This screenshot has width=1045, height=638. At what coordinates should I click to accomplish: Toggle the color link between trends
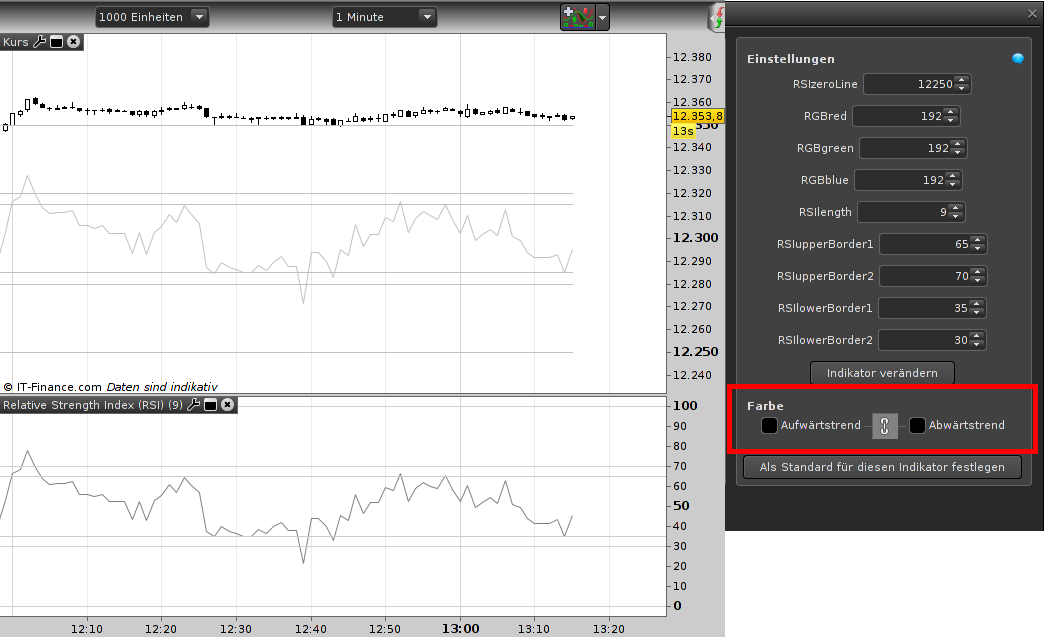[884, 425]
